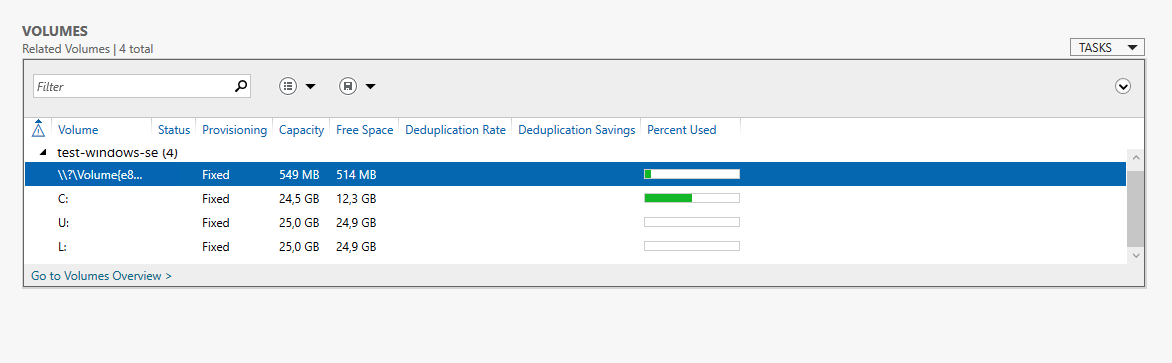
Task: Open the dropdown arrow beside the save icon
Action: [x=369, y=87]
